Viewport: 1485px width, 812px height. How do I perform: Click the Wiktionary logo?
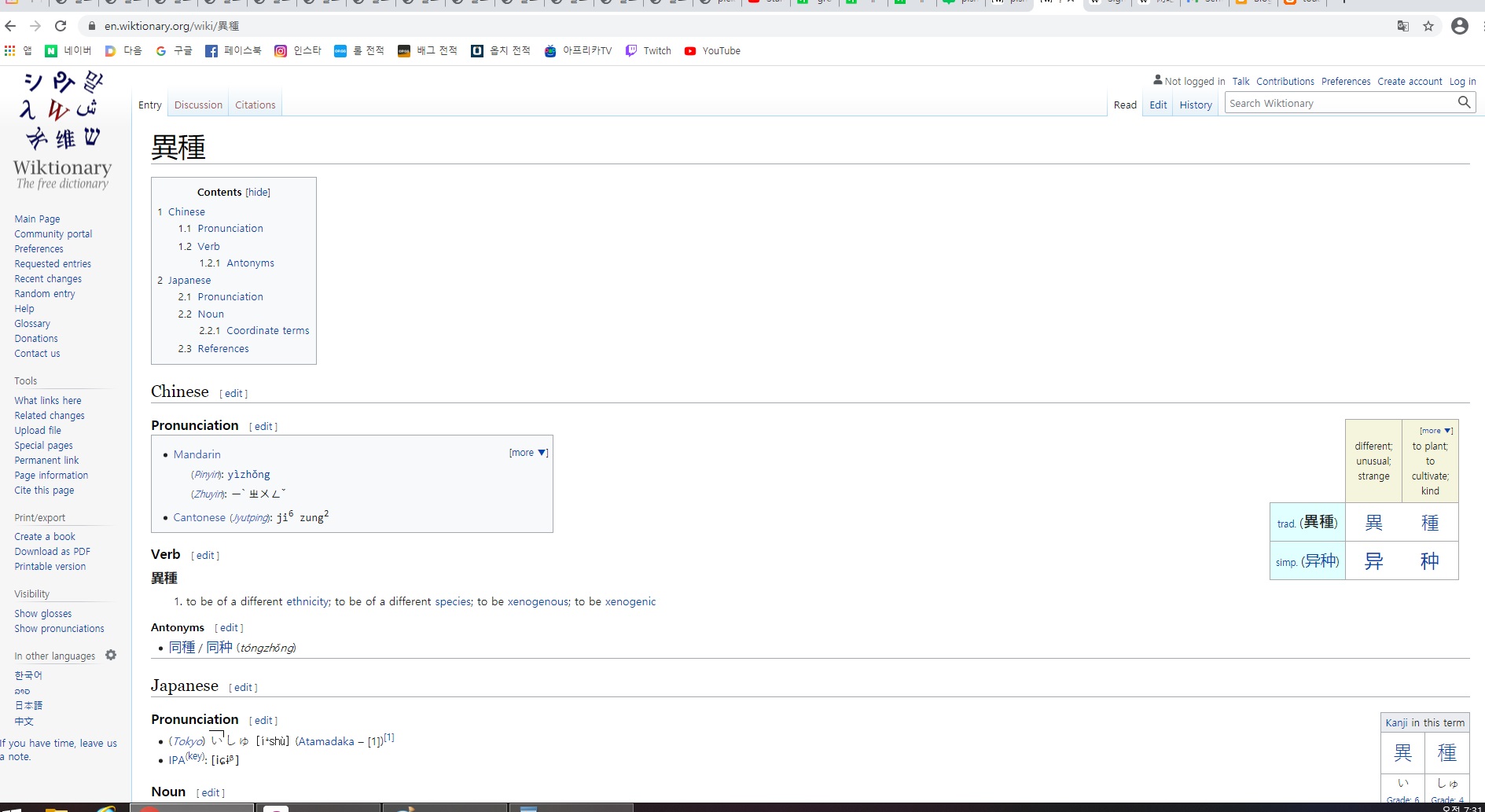pyautogui.click(x=63, y=131)
